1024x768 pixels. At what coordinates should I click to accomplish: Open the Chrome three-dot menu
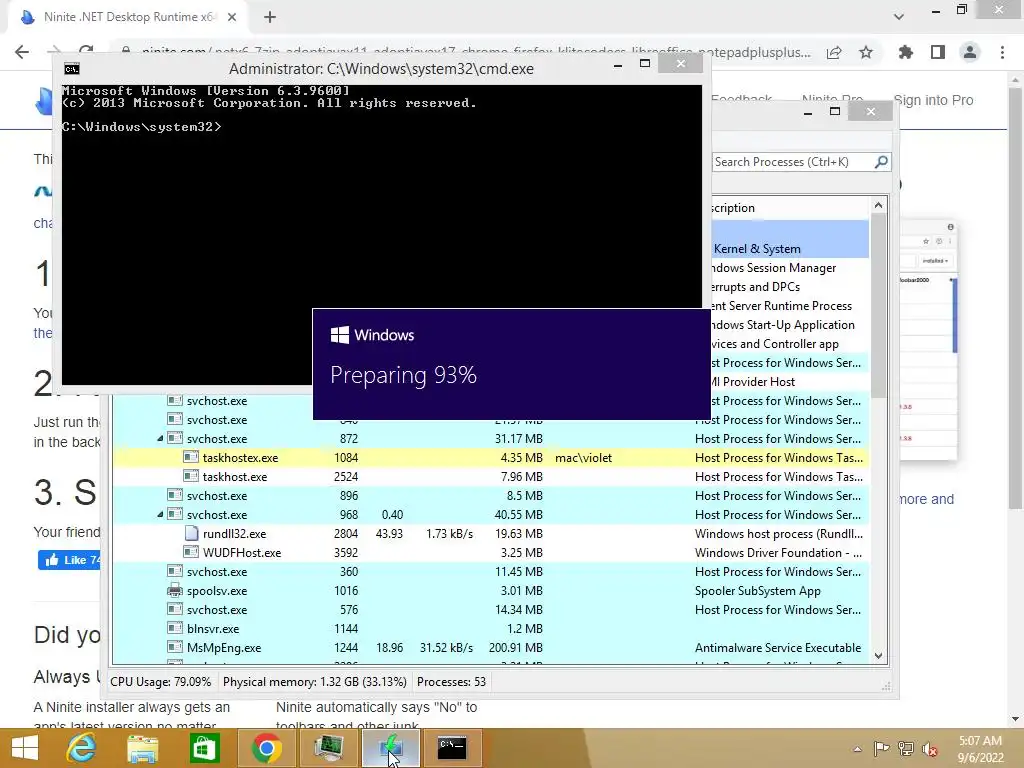click(x=1002, y=52)
